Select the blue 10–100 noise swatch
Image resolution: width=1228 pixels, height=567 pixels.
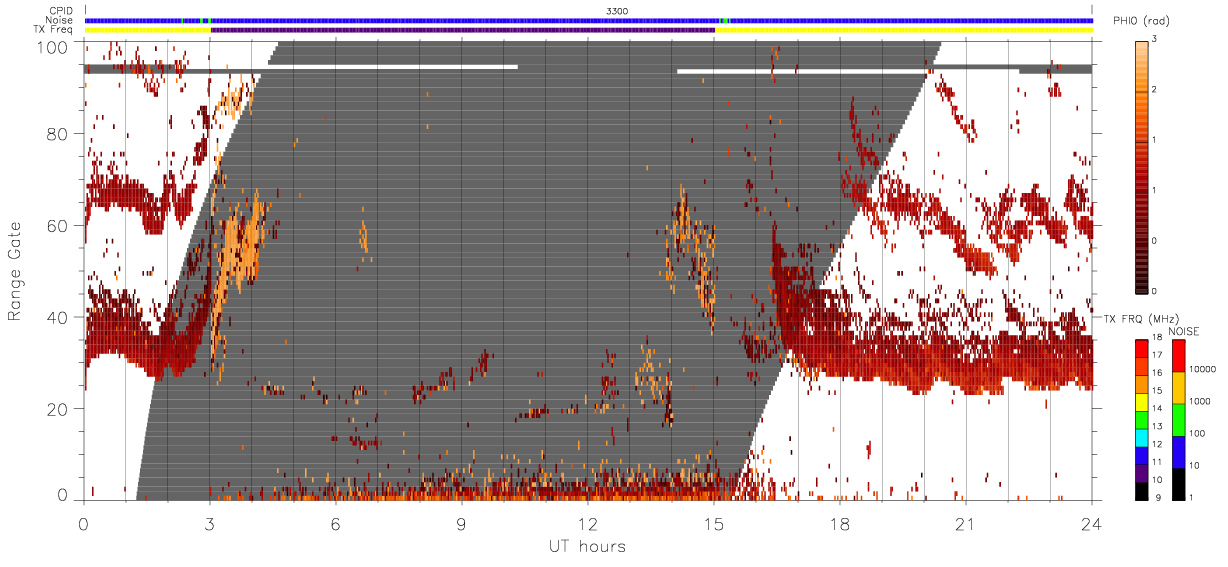[1178, 451]
